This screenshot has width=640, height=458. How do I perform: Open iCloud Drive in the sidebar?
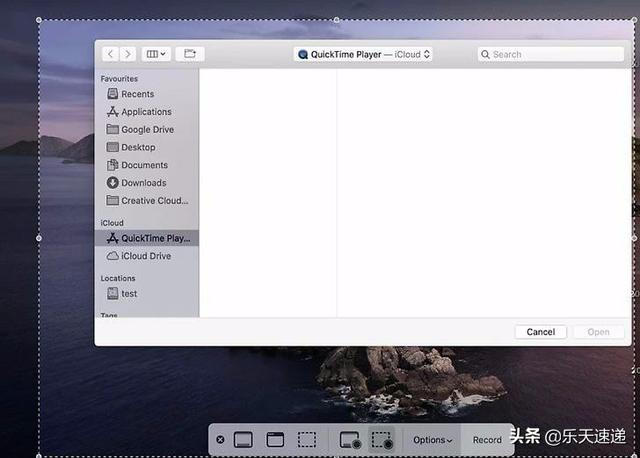click(147, 256)
